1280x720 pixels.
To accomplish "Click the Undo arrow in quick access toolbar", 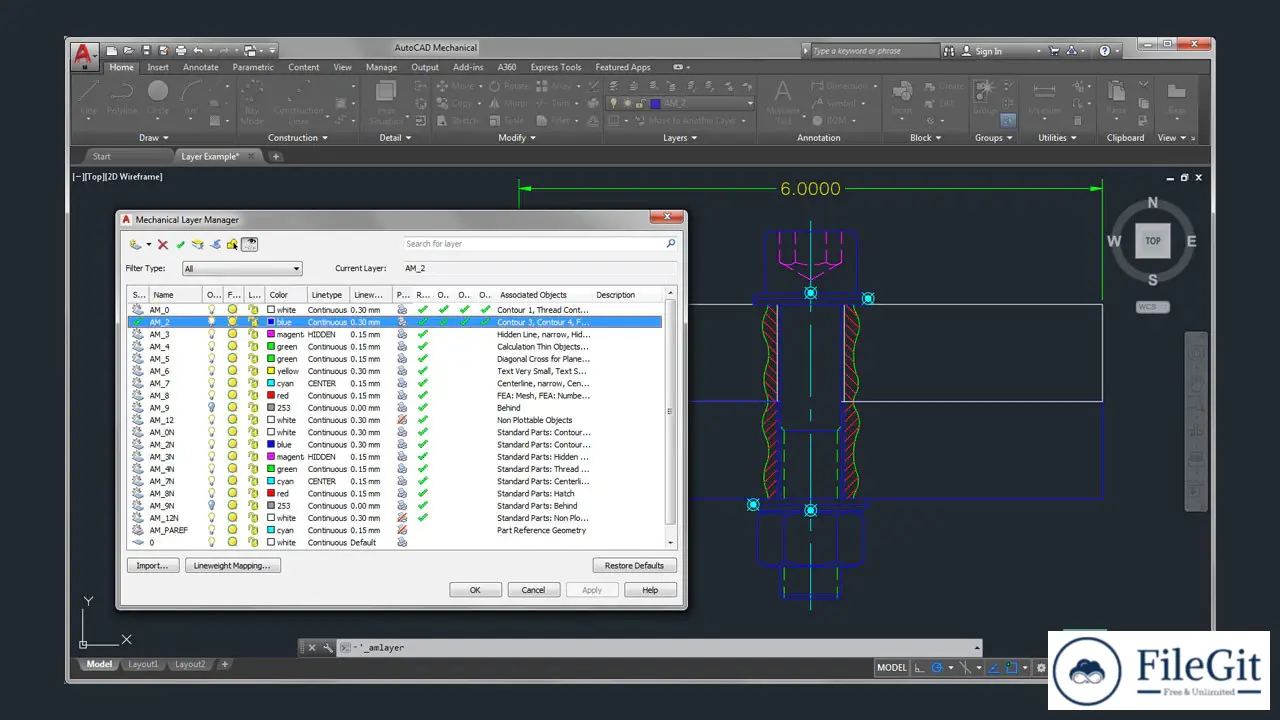I will pos(198,50).
